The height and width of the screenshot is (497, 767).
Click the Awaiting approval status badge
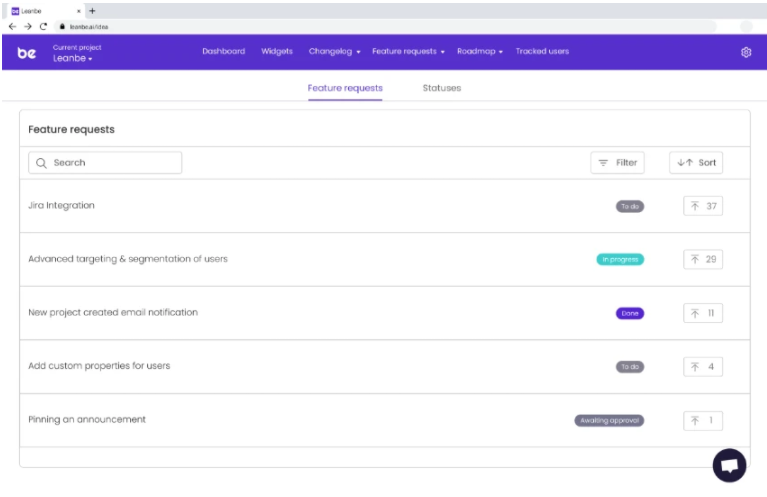pos(609,420)
